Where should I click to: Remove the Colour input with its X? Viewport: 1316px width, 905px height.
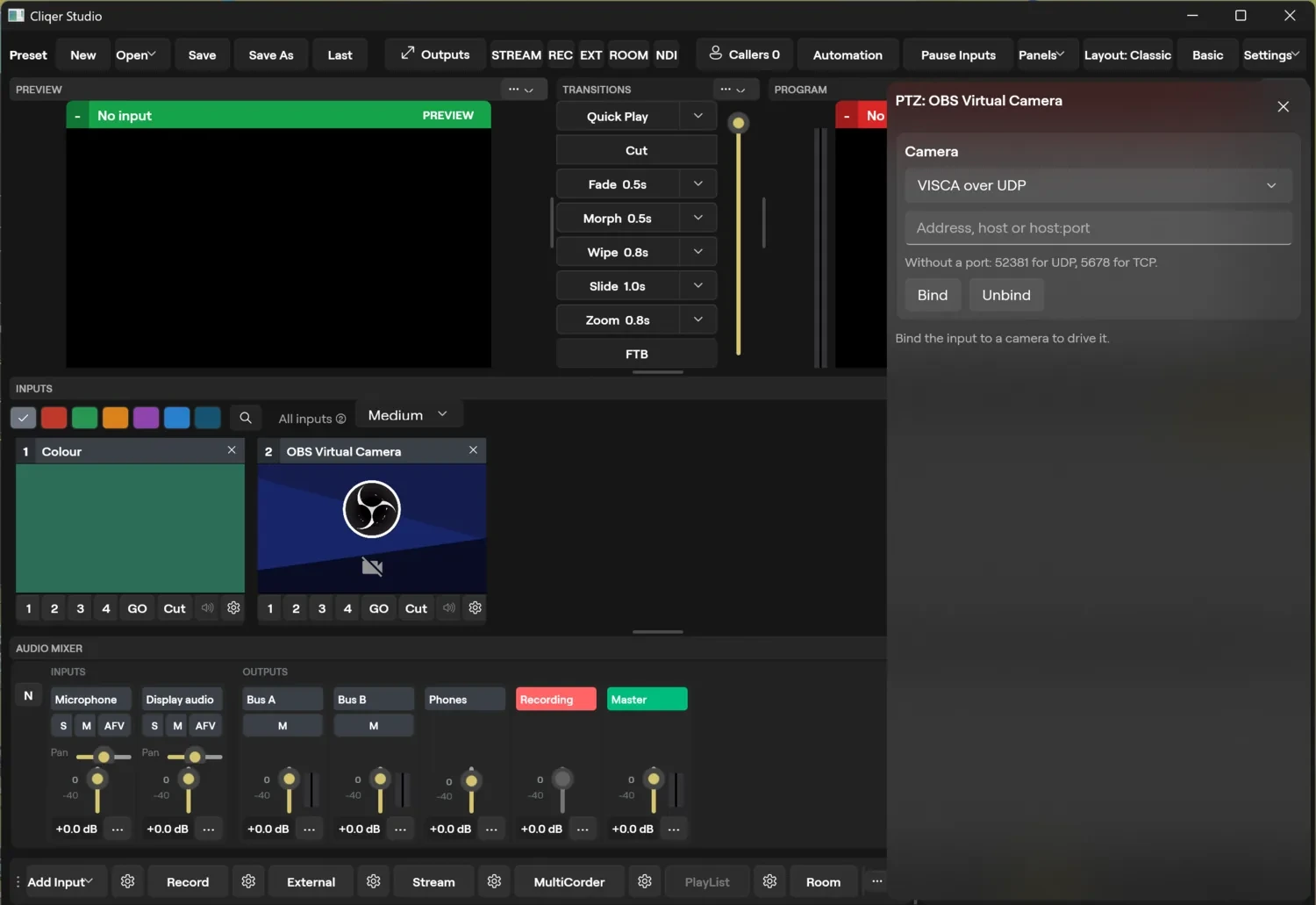click(x=232, y=449)
